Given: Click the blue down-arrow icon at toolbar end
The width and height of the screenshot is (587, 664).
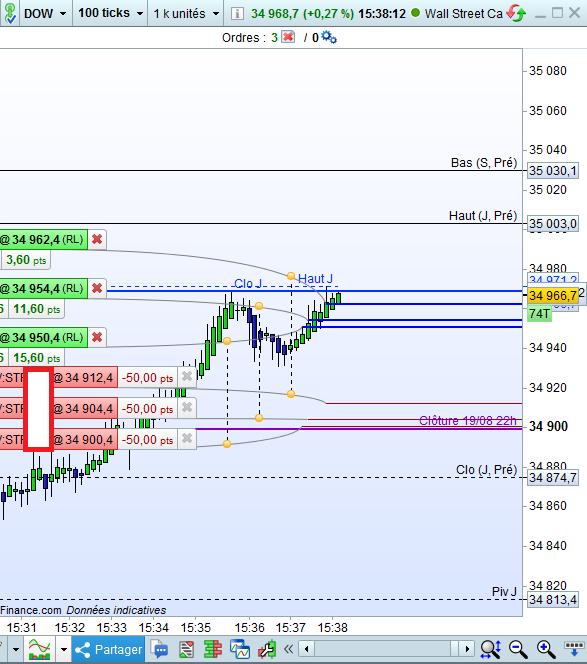Looking at the screenshot, I should point(574,648).
